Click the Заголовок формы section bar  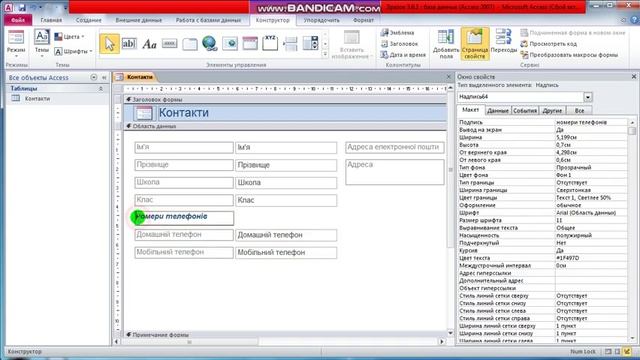pyautogui.click(x=286, y=99)
